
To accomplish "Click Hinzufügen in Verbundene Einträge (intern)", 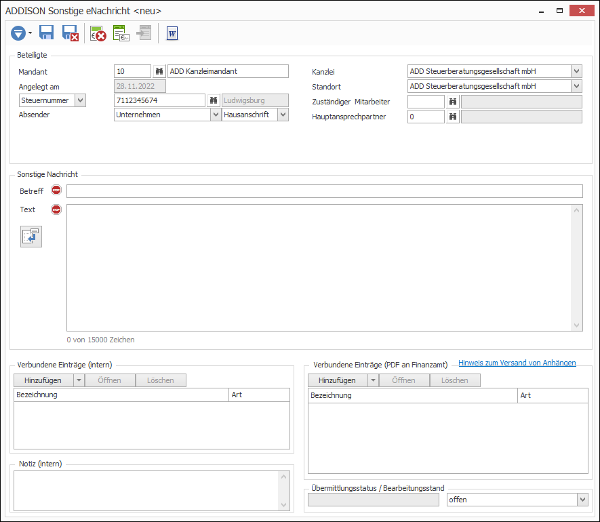I will click(x=43, y=380).
